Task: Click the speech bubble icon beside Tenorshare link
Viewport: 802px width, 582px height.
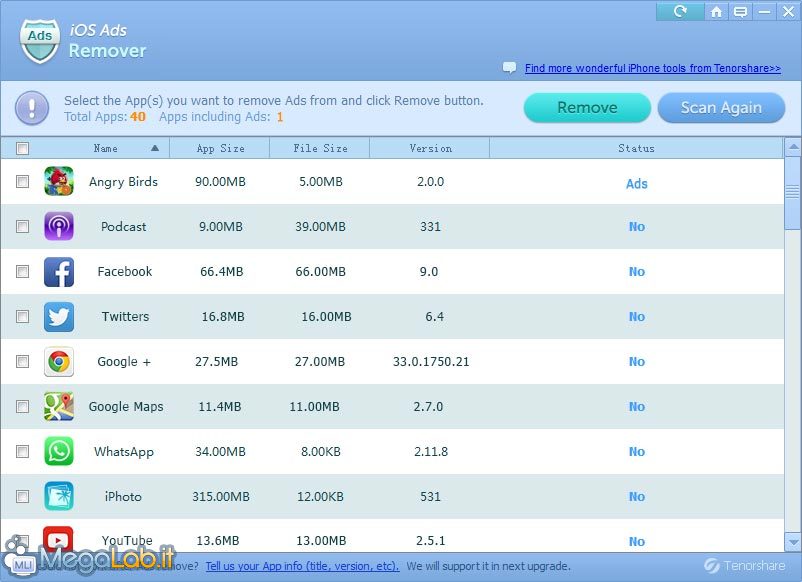Action: pyautogui.click(x=509, y=68)
